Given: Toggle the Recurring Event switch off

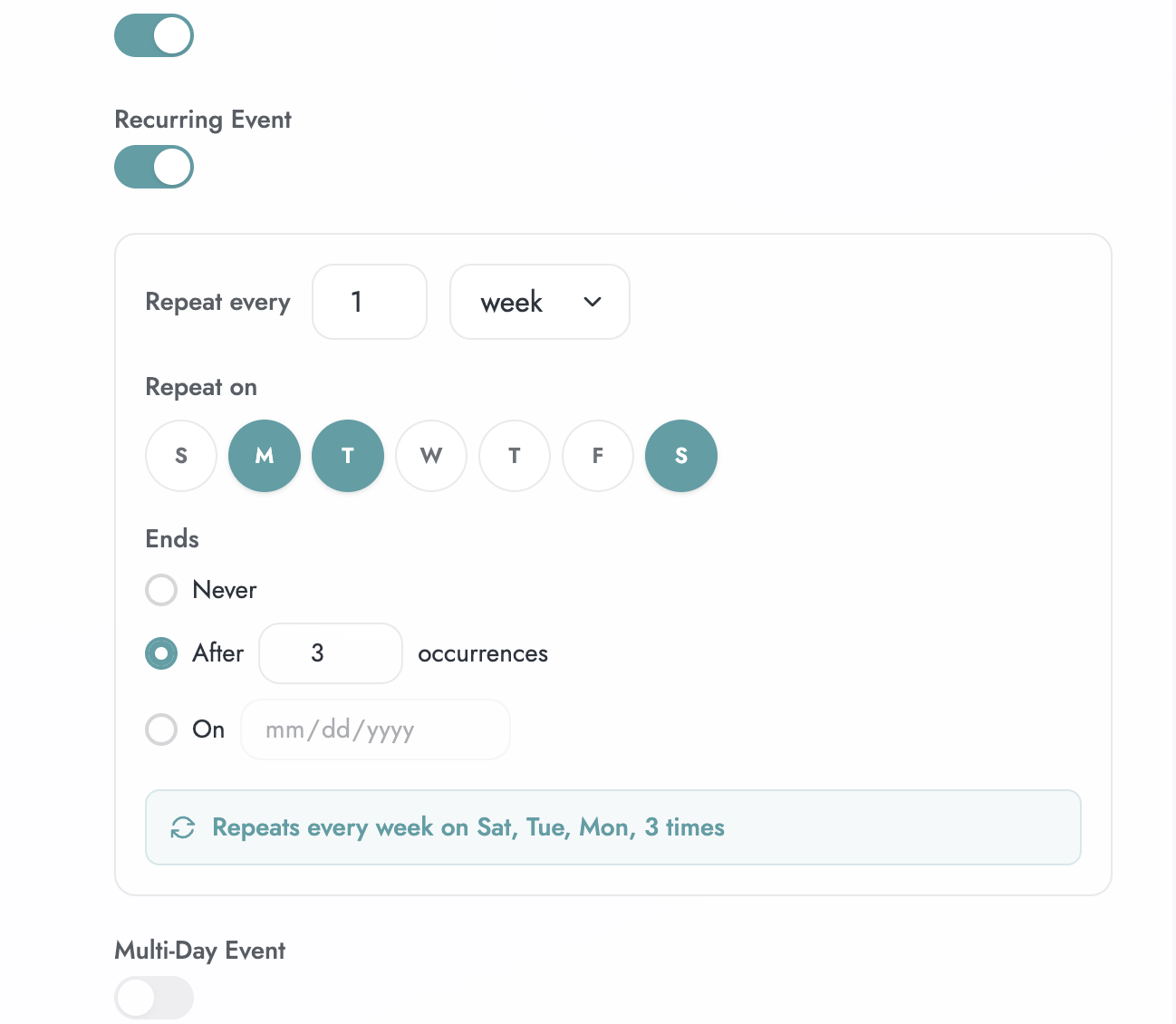Looking at the screenshot, I should pos(154,167).
